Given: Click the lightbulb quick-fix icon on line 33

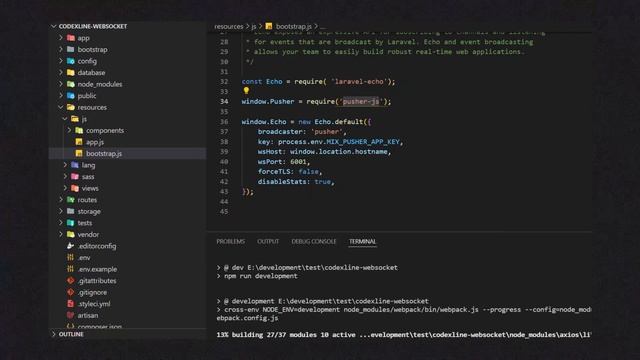Looking at the screenshot, I should pyautogui.click(x=246, y=91).
